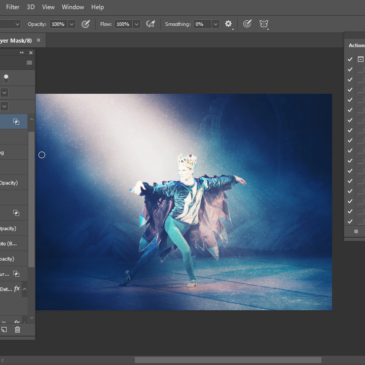Open the Flow slider dropdown arrow

pos(136,24)
